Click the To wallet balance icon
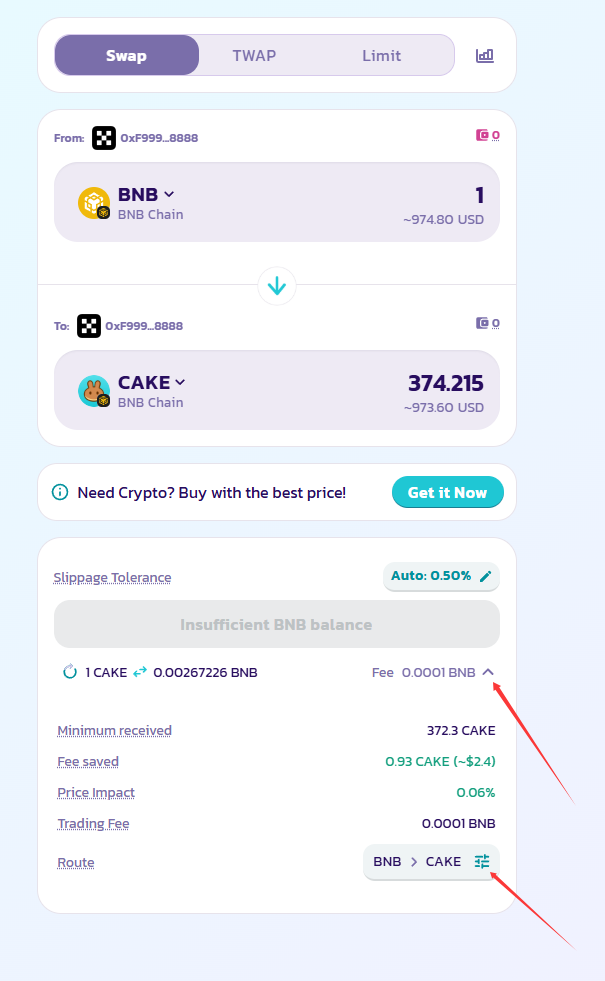The image size is (605, 981). (x=483, y=324)
